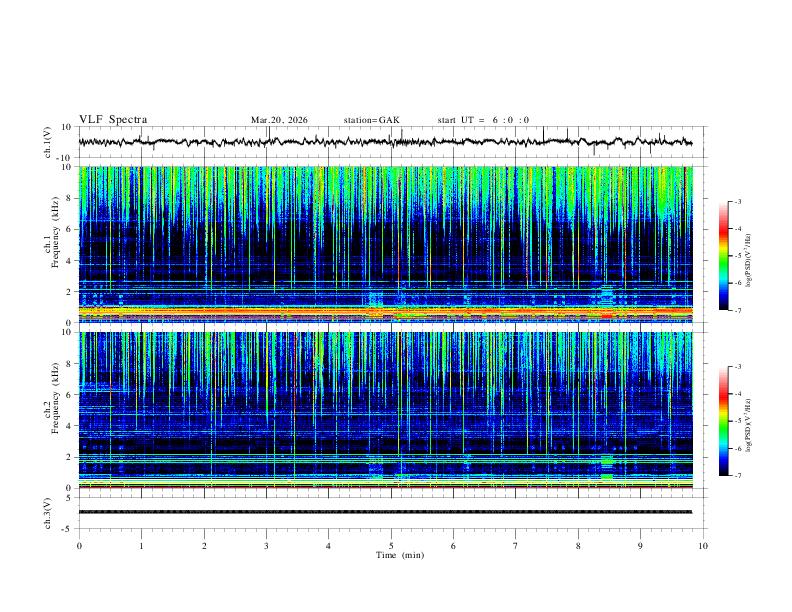Click the '7' tick on Time axis
Image resolution: width=792 pixels, height=612 pixels.
(516, 546)
